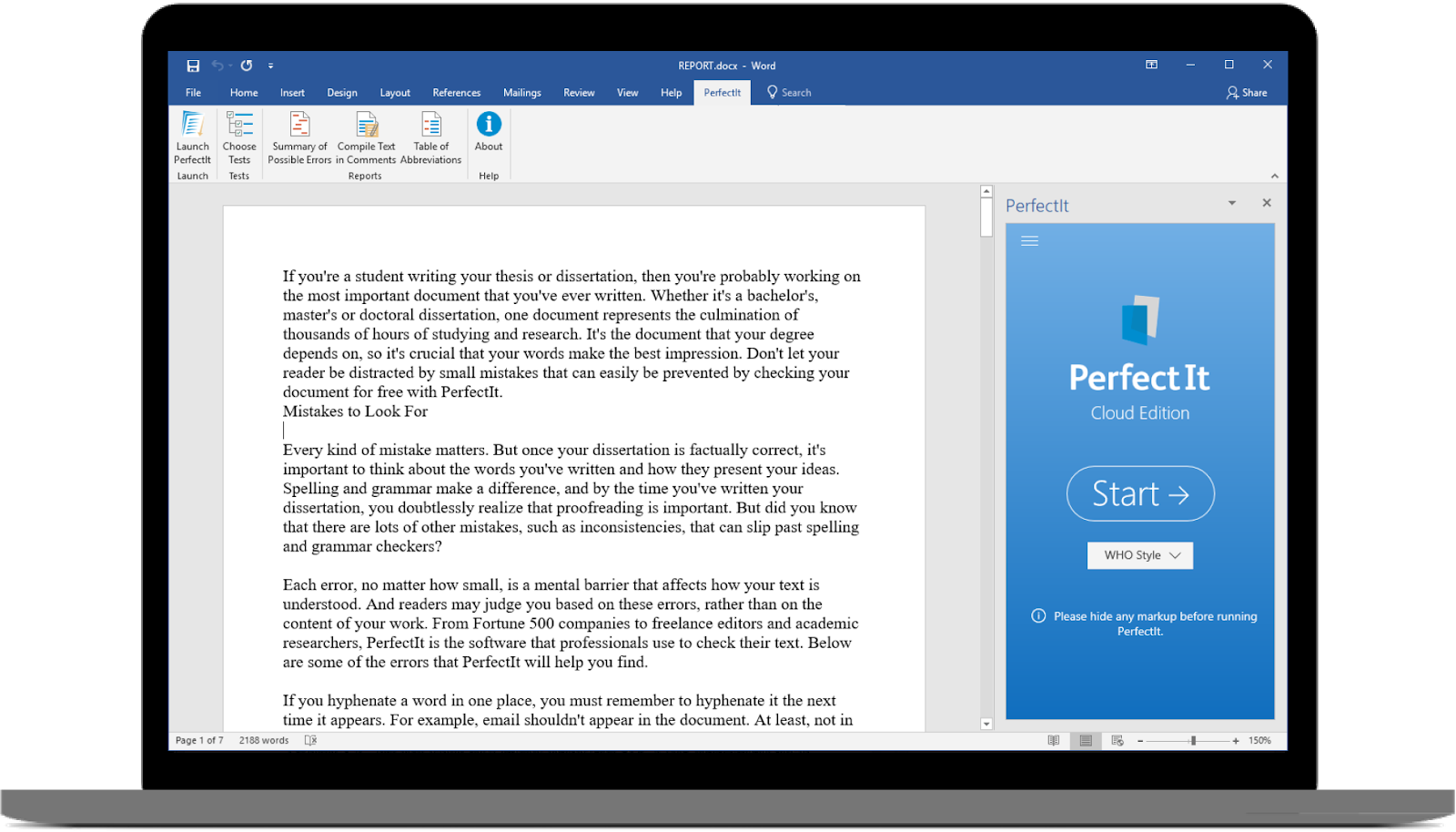1456x832 pixels.
Task: Close the PerfectIt task pane
Action: click(x=1267, y=203)
